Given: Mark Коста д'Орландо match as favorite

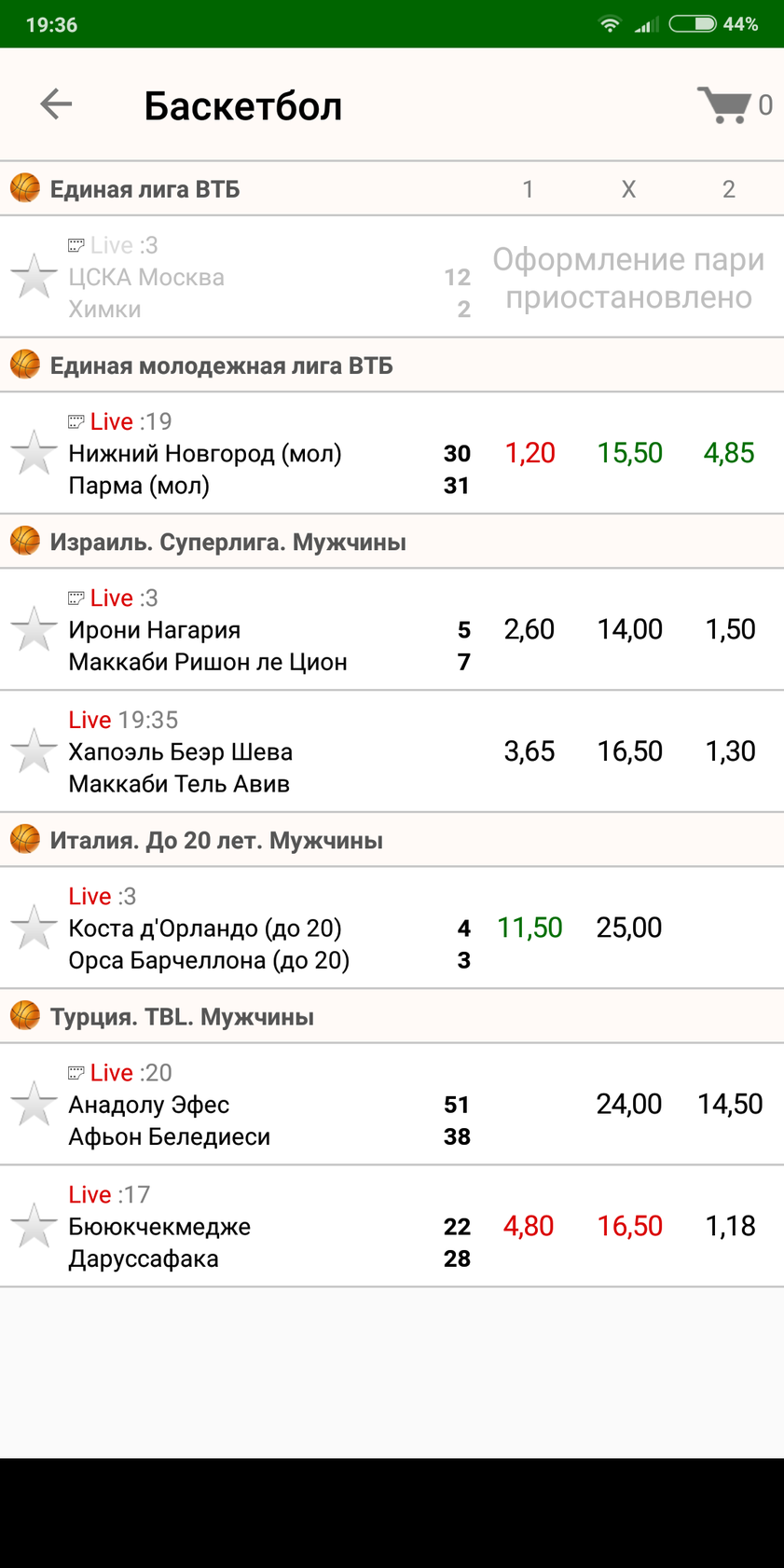Looking at the screenshot, I should 34,928.
